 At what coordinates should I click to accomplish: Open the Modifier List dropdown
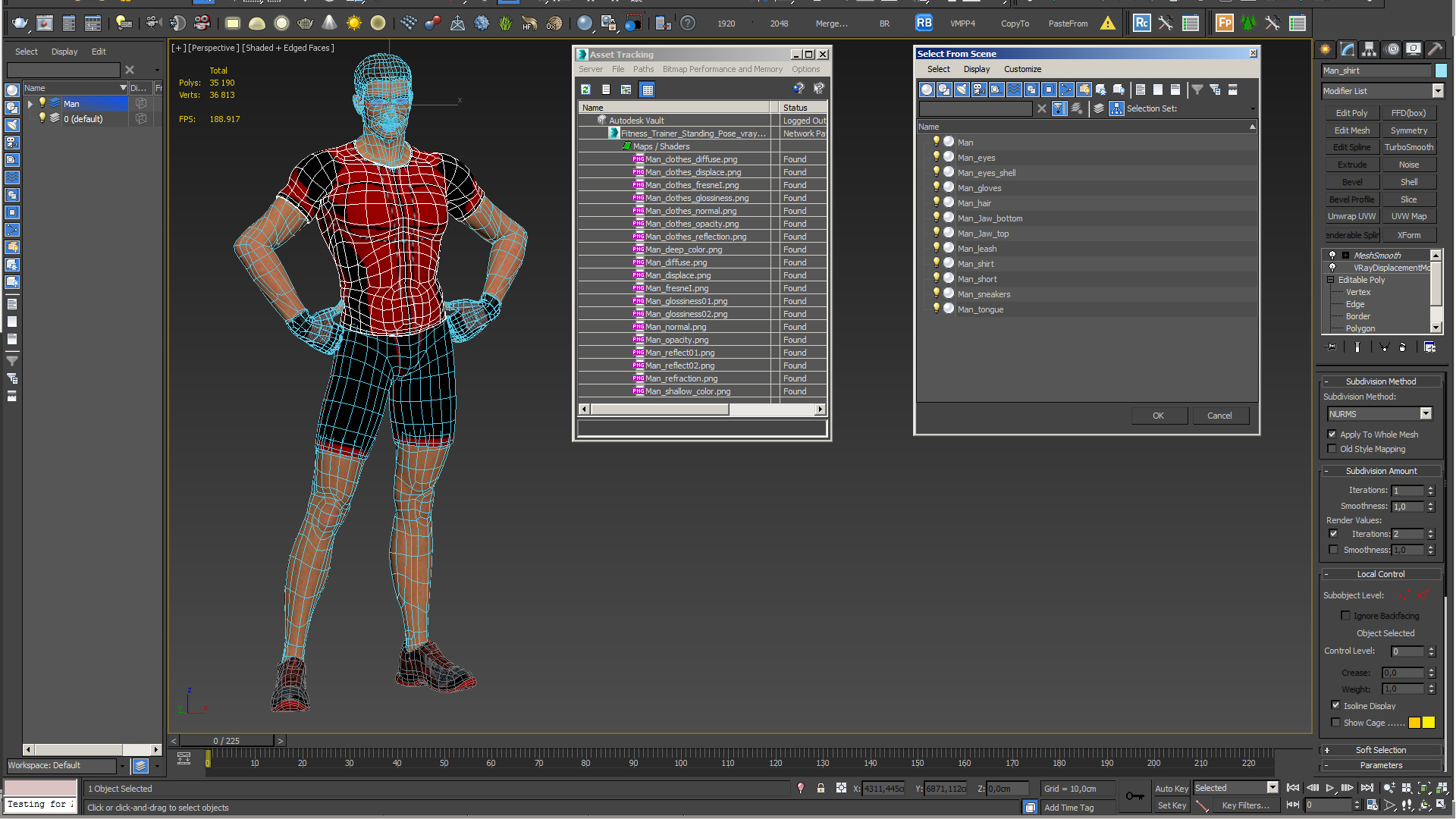coord(1438,91)
